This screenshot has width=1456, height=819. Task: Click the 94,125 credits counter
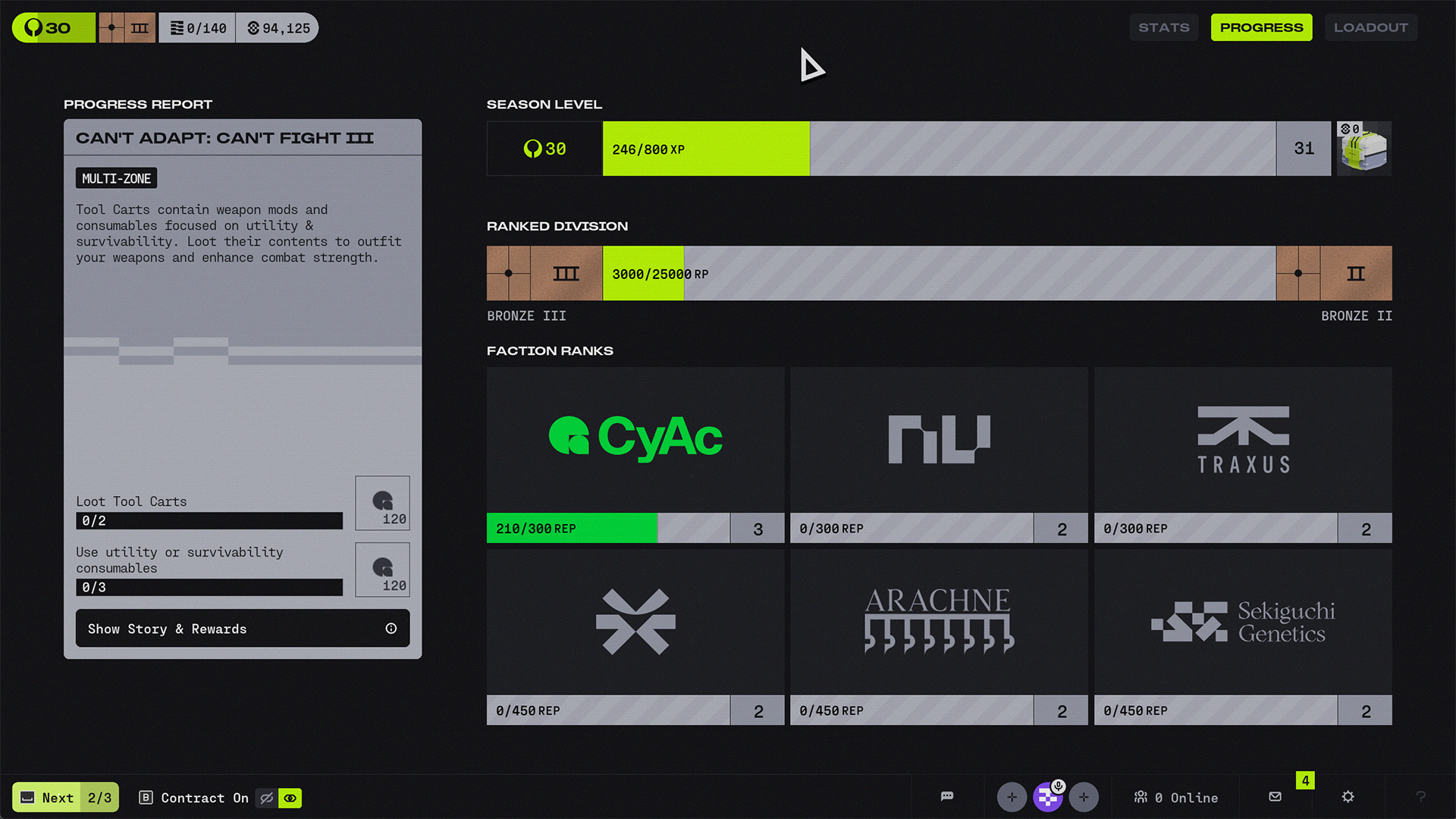(278, 28)
